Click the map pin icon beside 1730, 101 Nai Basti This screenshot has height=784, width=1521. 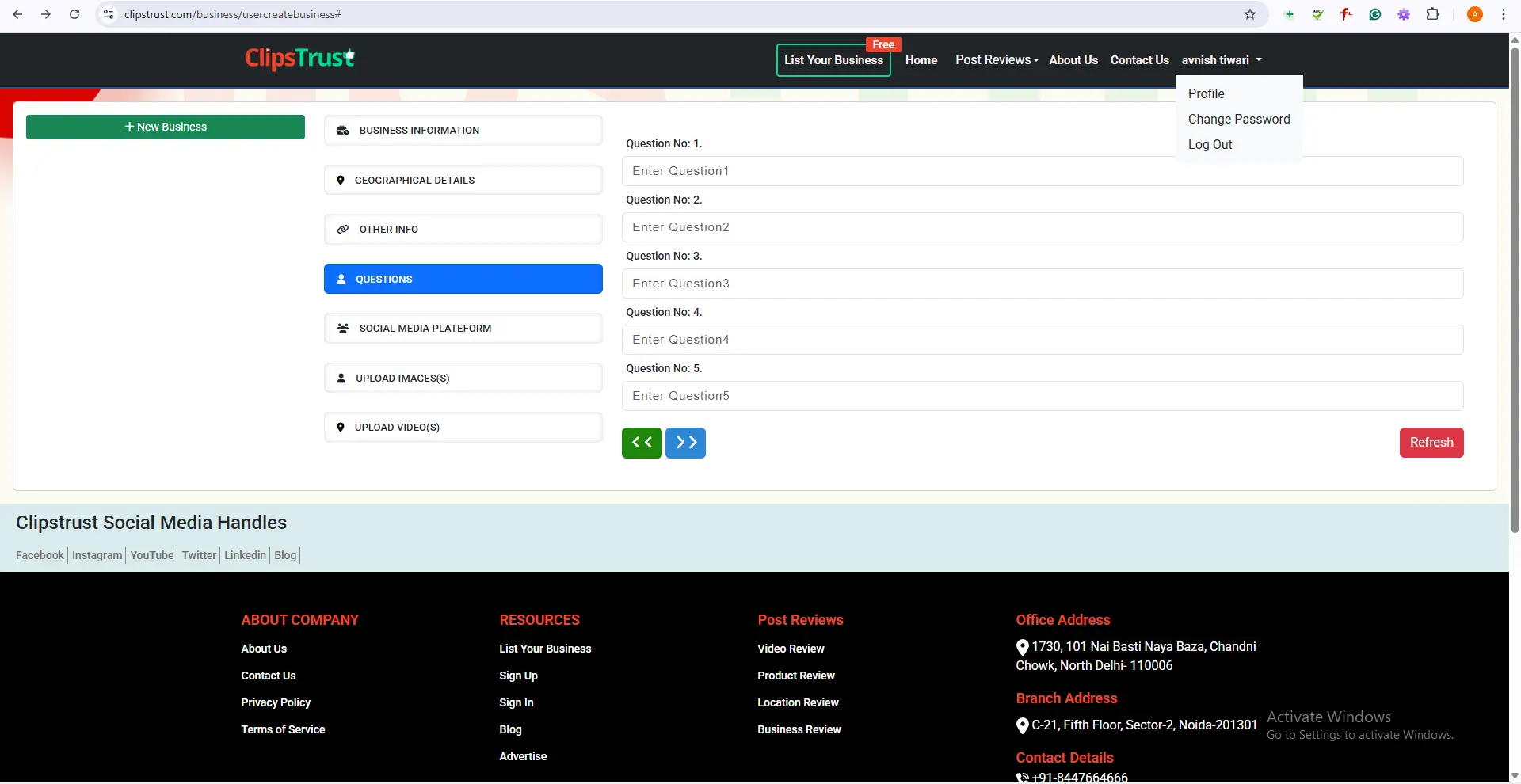point(1023,648)
